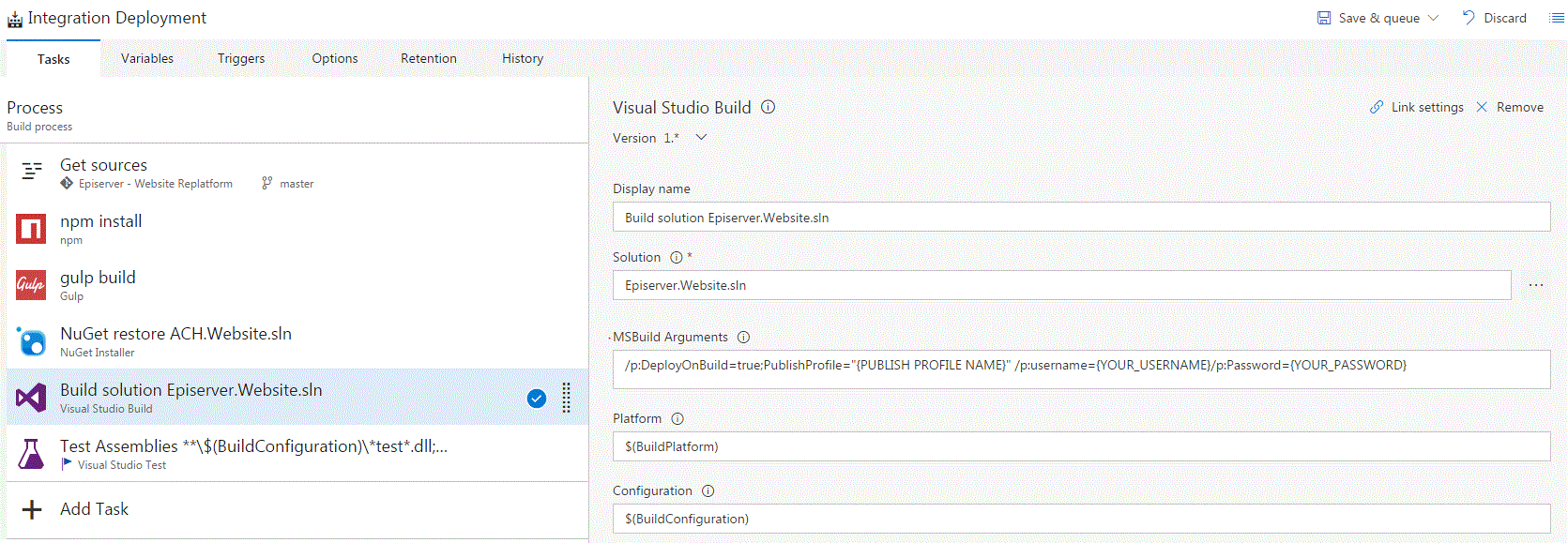This screenshot has height=543, width=1568.
Task: Click the Add Task label
Action: click(94, 509)
